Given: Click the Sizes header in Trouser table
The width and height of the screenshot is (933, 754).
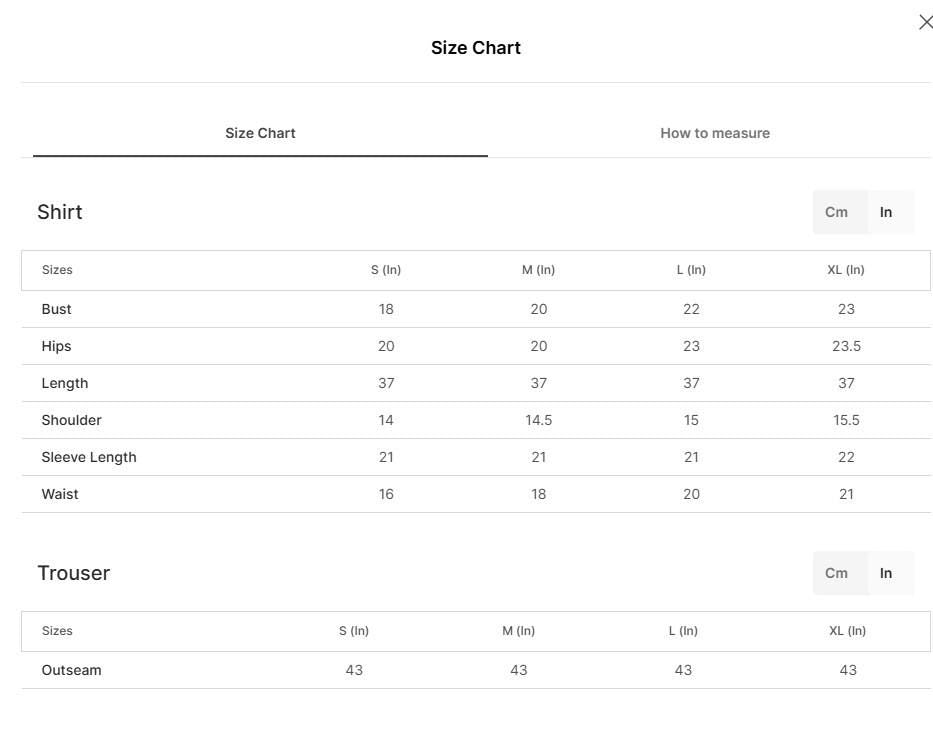Looking at the screenshot, I should 57,631.
